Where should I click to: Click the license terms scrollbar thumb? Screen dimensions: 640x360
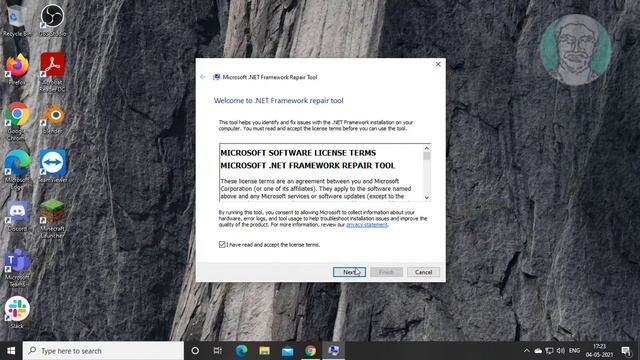pos(427,156)
